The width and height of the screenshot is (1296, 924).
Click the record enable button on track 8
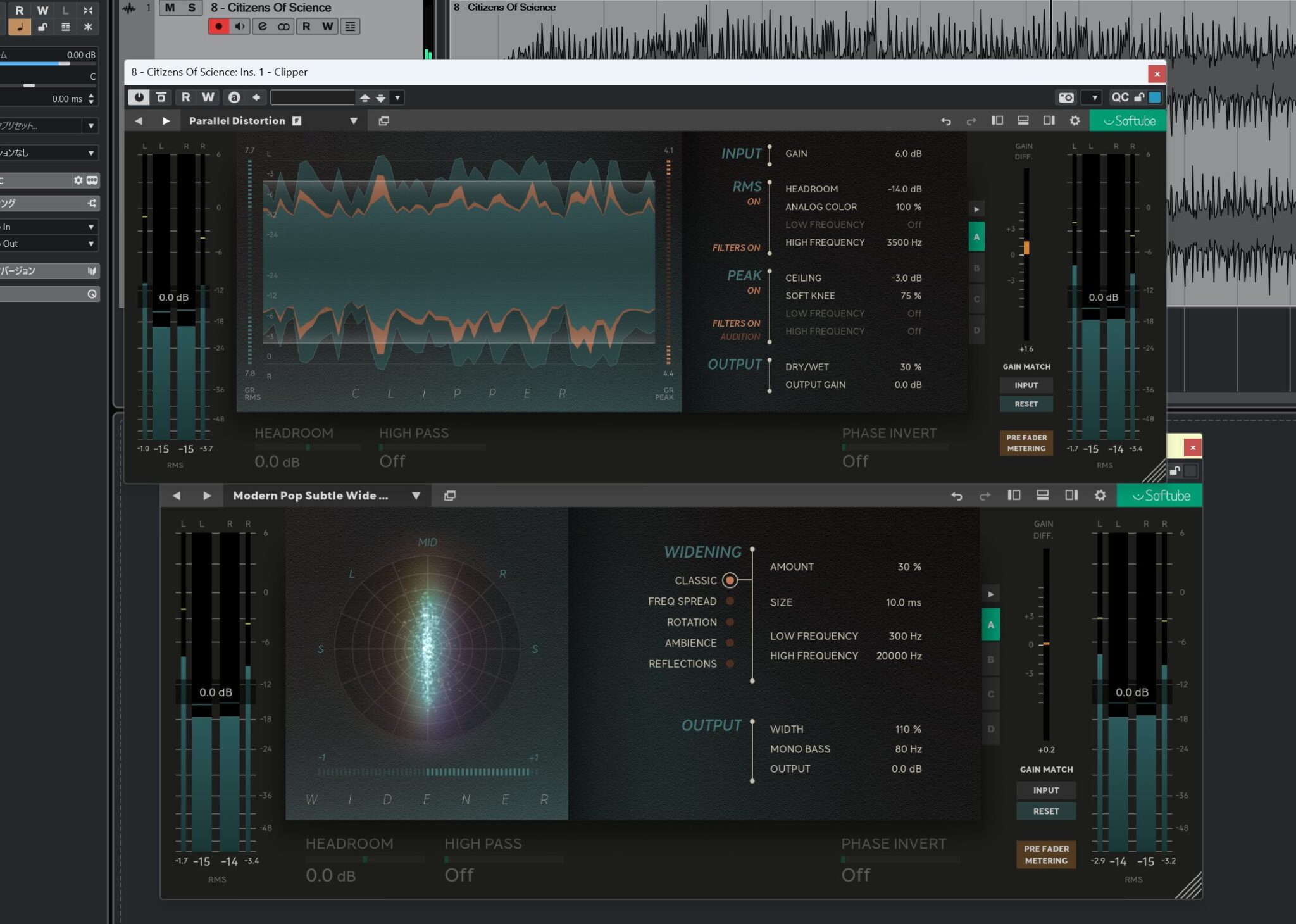click(218, 27)
